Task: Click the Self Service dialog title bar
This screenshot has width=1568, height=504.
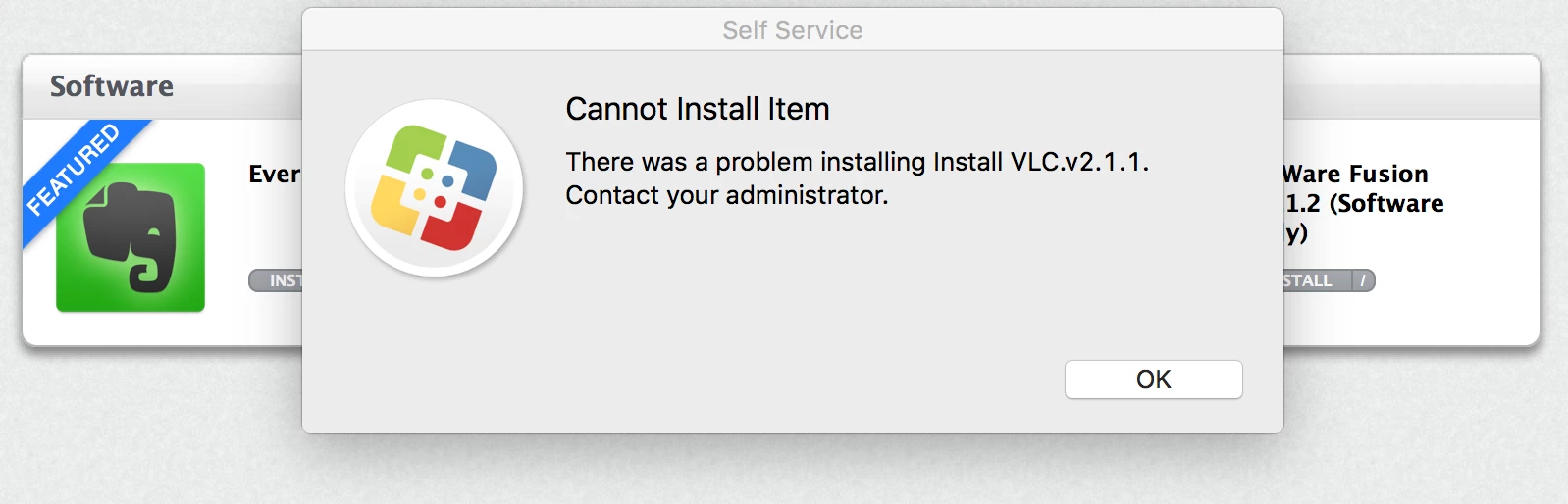Action: (793, 30)
